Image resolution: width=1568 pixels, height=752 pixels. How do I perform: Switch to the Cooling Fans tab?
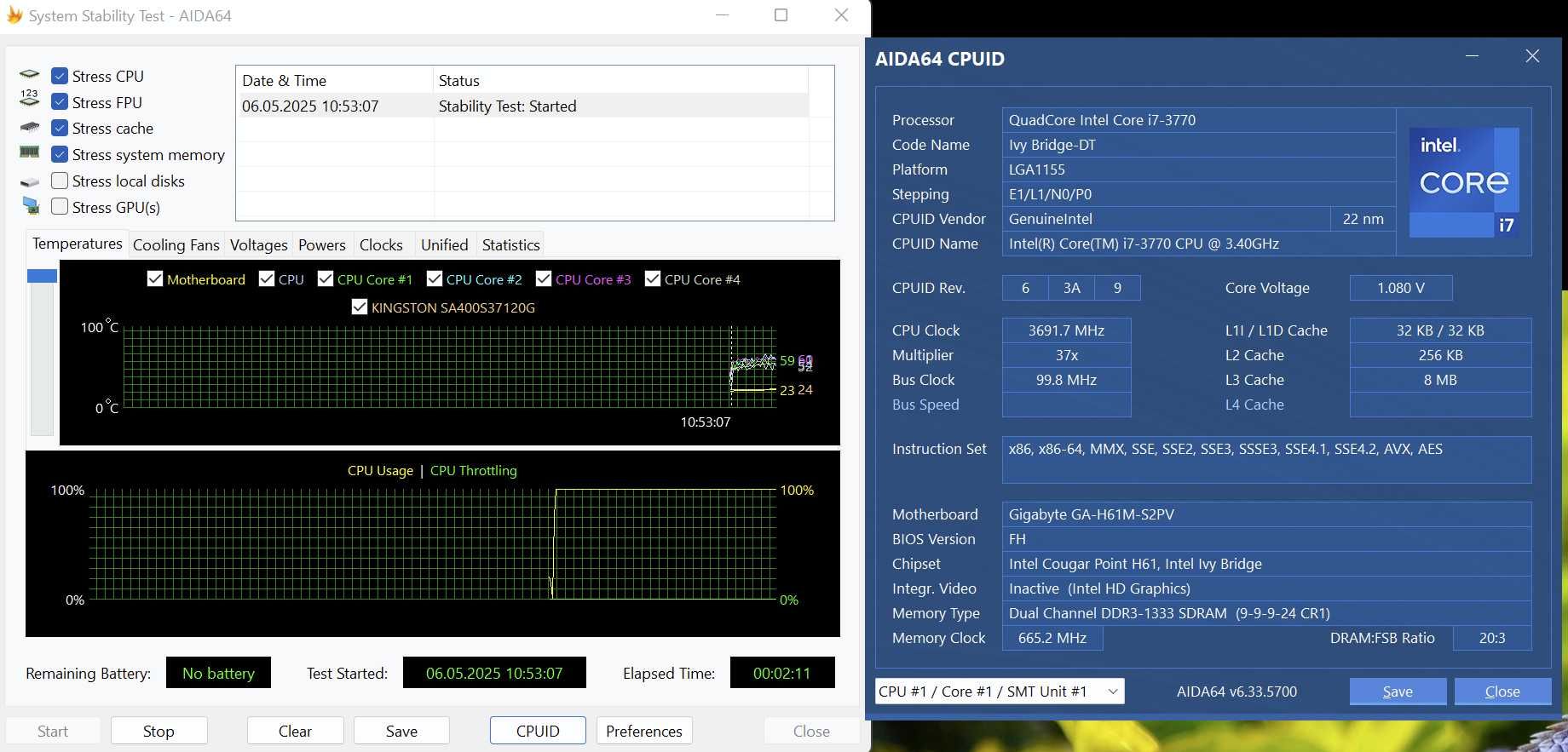pyautogui.click(x=176, y=245)
